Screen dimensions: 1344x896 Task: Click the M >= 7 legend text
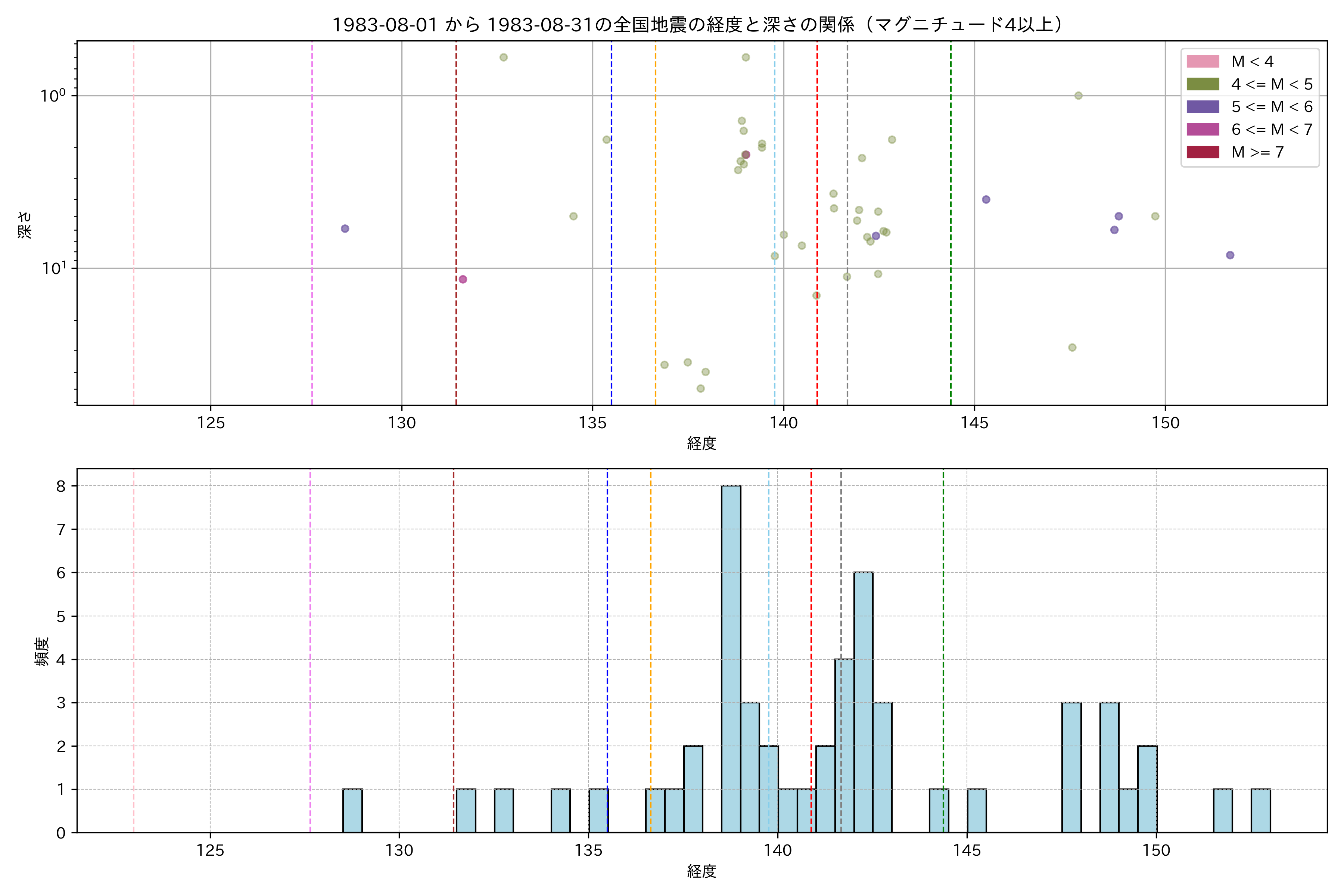1258,153
